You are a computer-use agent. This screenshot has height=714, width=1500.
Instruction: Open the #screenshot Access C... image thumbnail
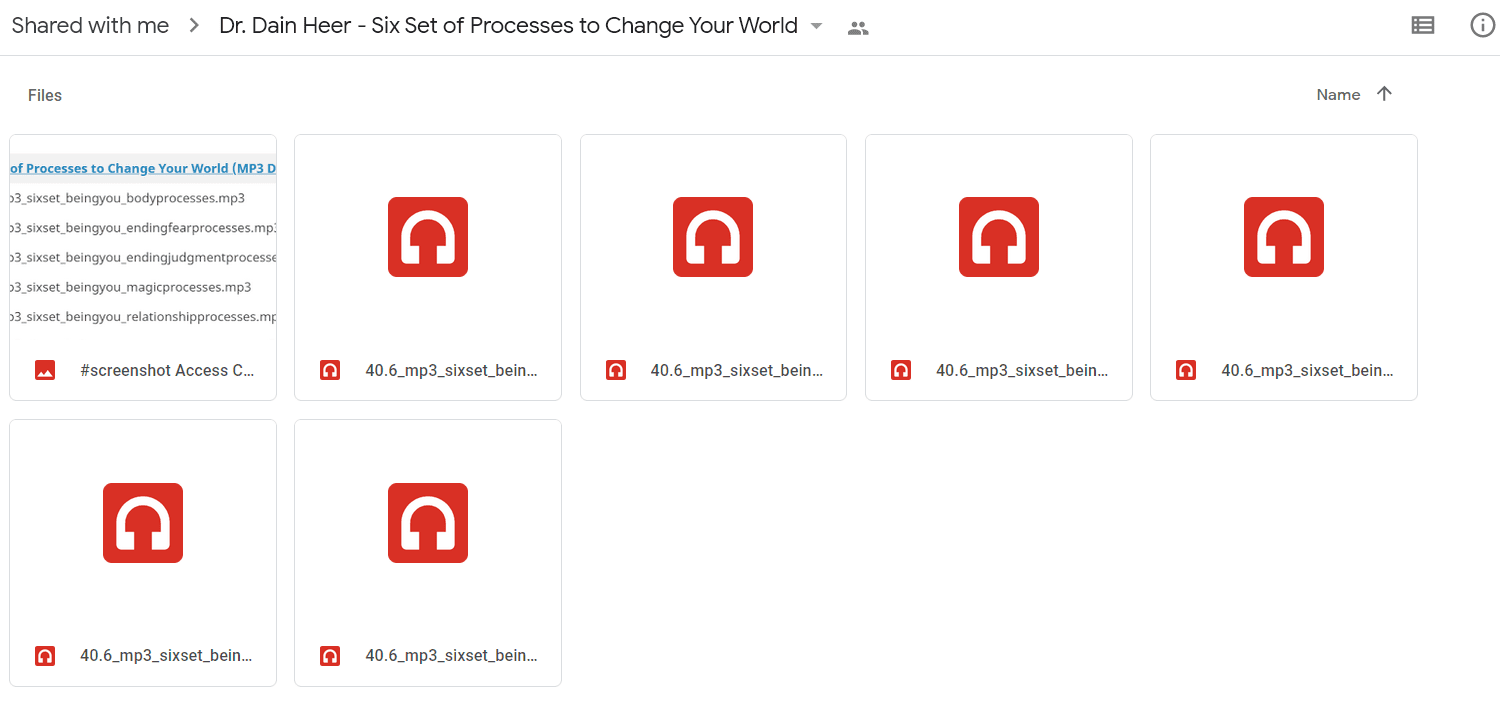(x=143, y=242)
